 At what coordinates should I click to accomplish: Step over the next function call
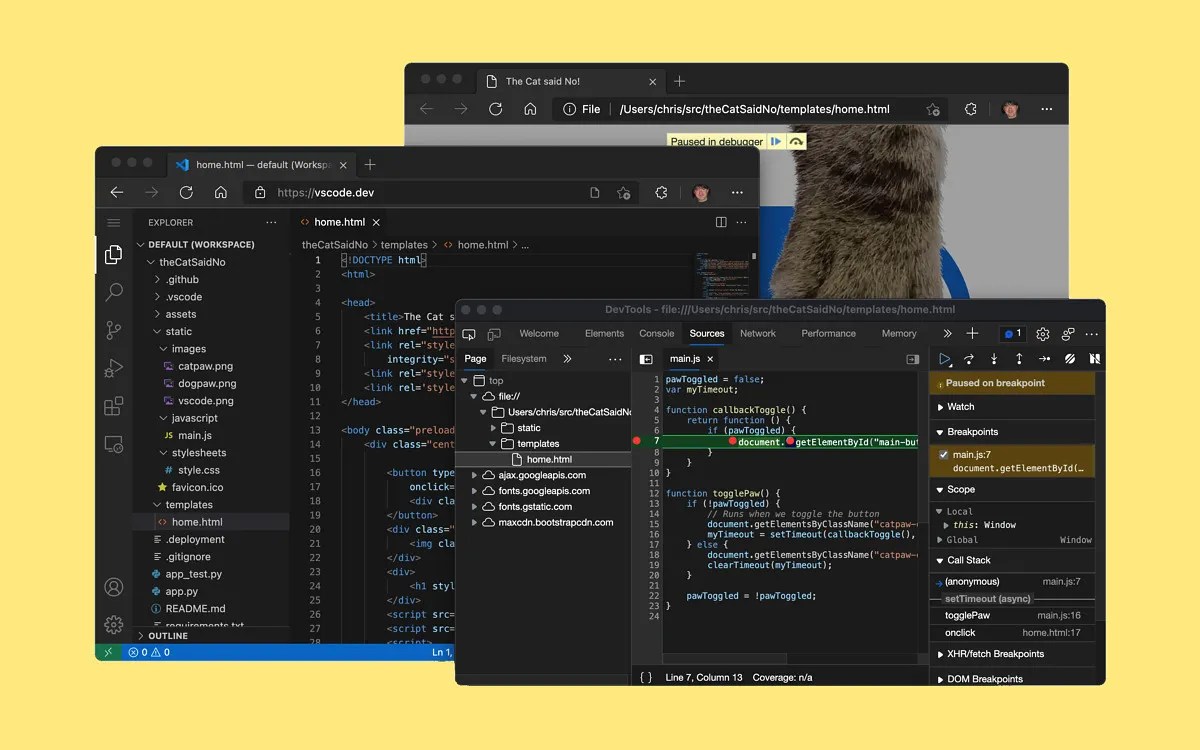pyautogui.click(x=968, y=358)
